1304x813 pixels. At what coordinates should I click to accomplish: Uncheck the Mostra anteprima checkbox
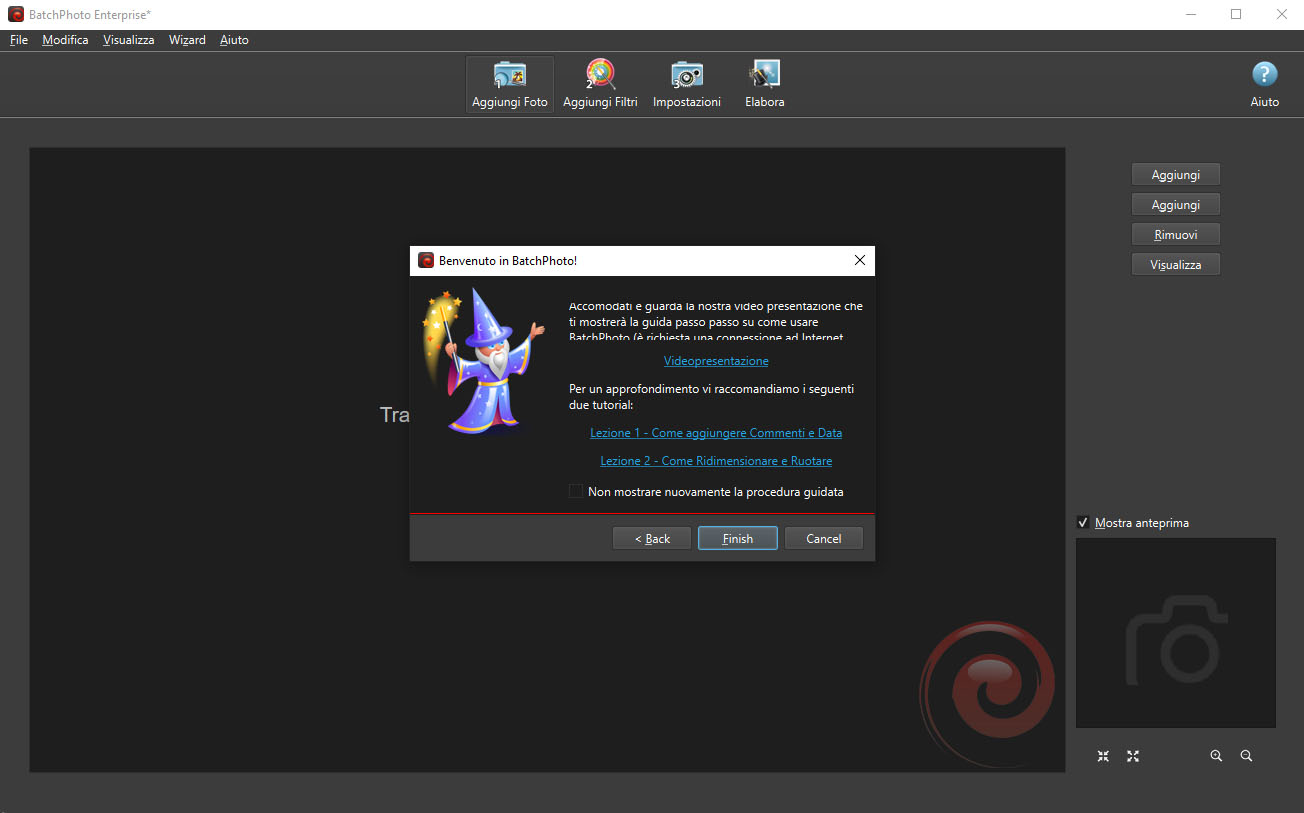click(1083, 523)
